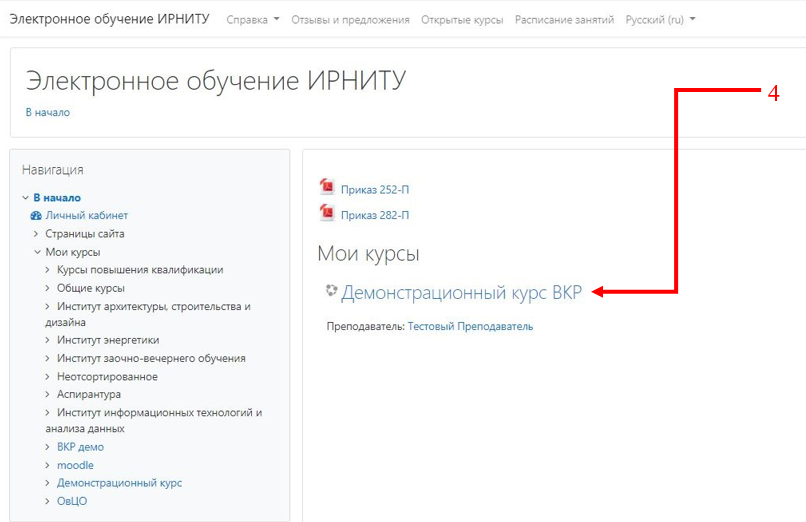806x522 pixels.
Task: Open Отзывы и предложения in top menu
Action: coord(350,20)
